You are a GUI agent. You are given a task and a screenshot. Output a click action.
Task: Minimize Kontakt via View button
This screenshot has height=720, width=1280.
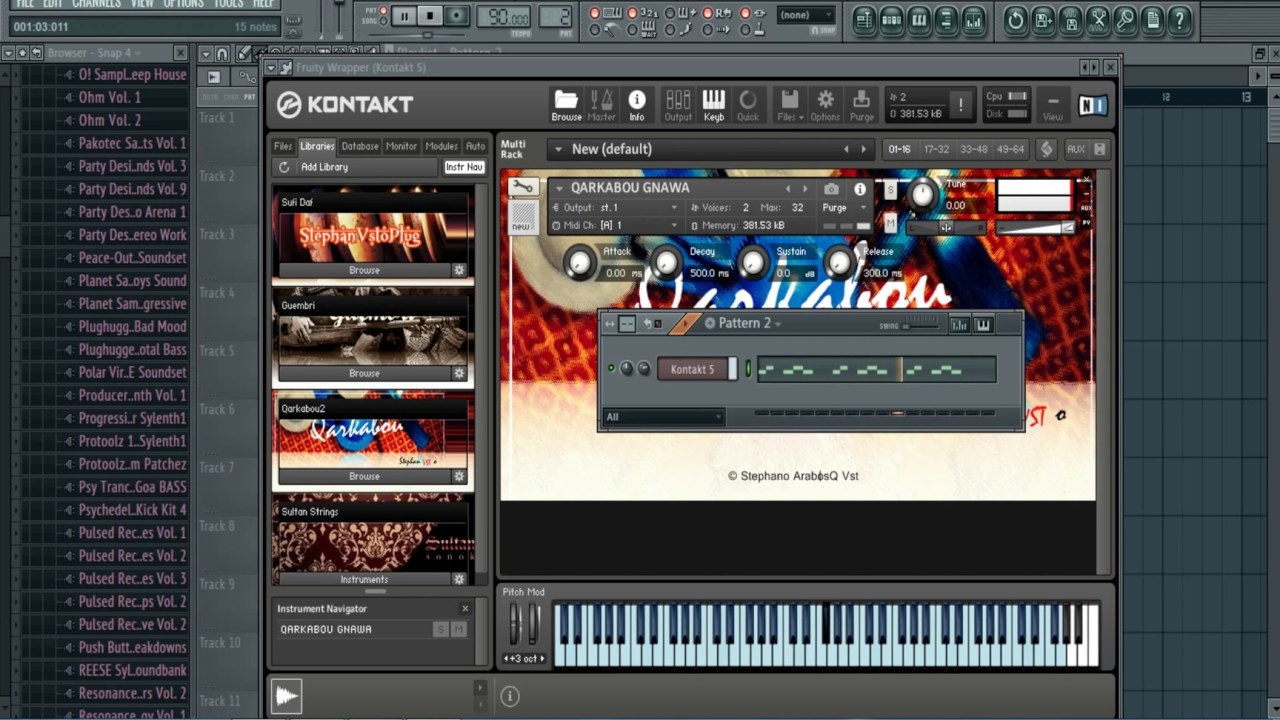tap(1053, 105)
